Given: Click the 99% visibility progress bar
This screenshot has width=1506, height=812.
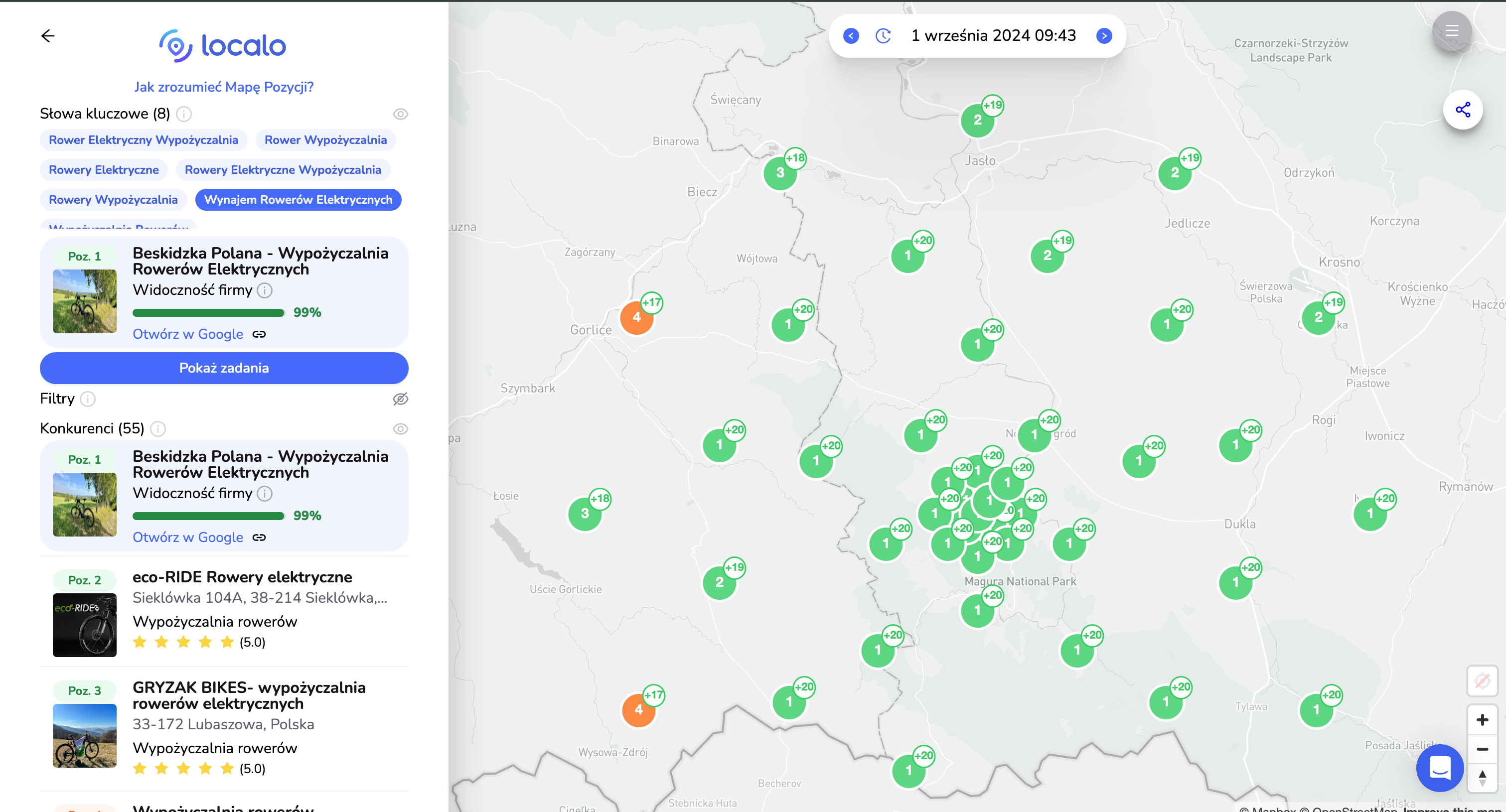Looking at the screenshot, I should [x=207, y=313].
